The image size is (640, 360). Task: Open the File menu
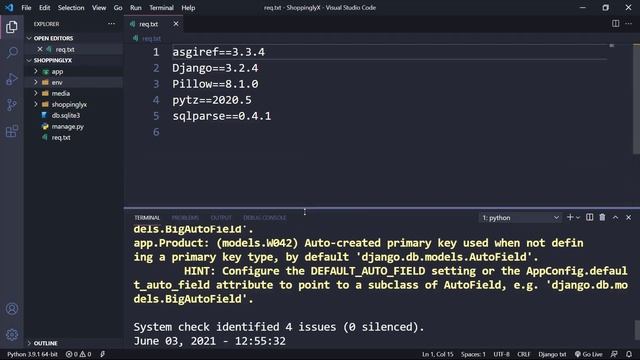26,8
